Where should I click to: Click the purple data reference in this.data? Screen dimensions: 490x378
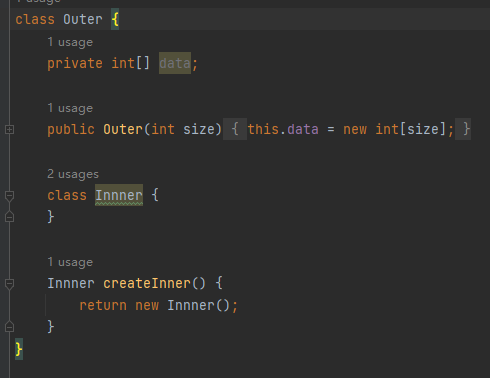pos(303,129)
